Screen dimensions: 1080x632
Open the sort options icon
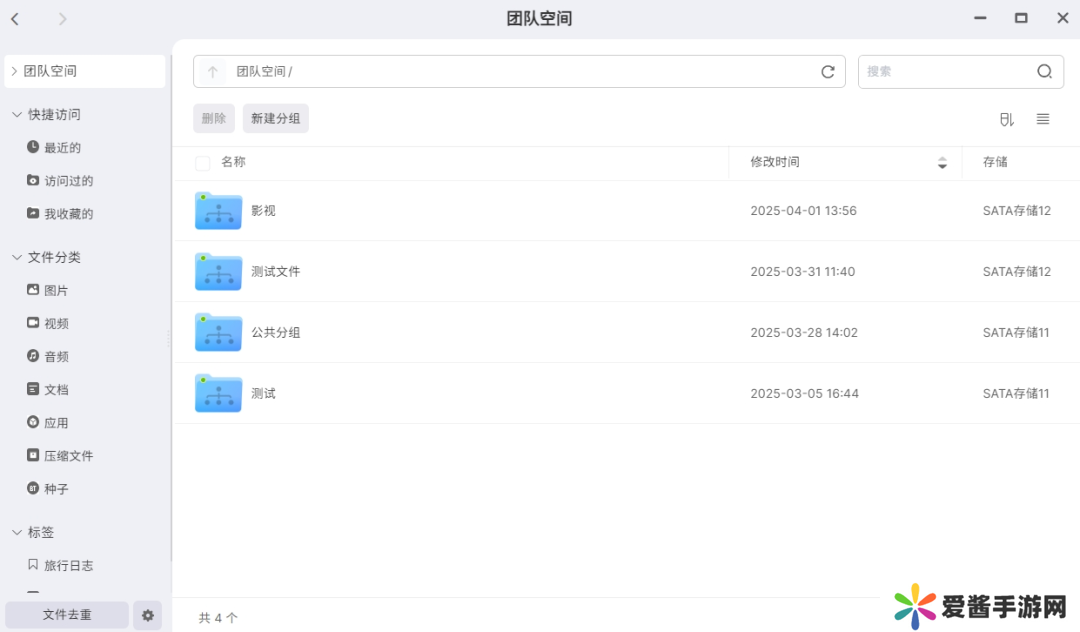(x=1006, y=119)
